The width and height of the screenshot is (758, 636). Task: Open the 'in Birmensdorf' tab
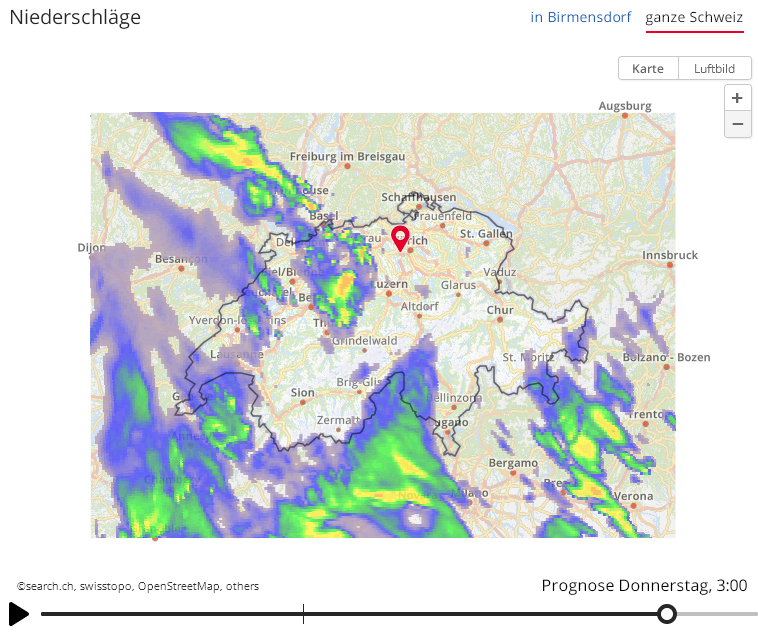pyautogui.click(x=581, y=17)
